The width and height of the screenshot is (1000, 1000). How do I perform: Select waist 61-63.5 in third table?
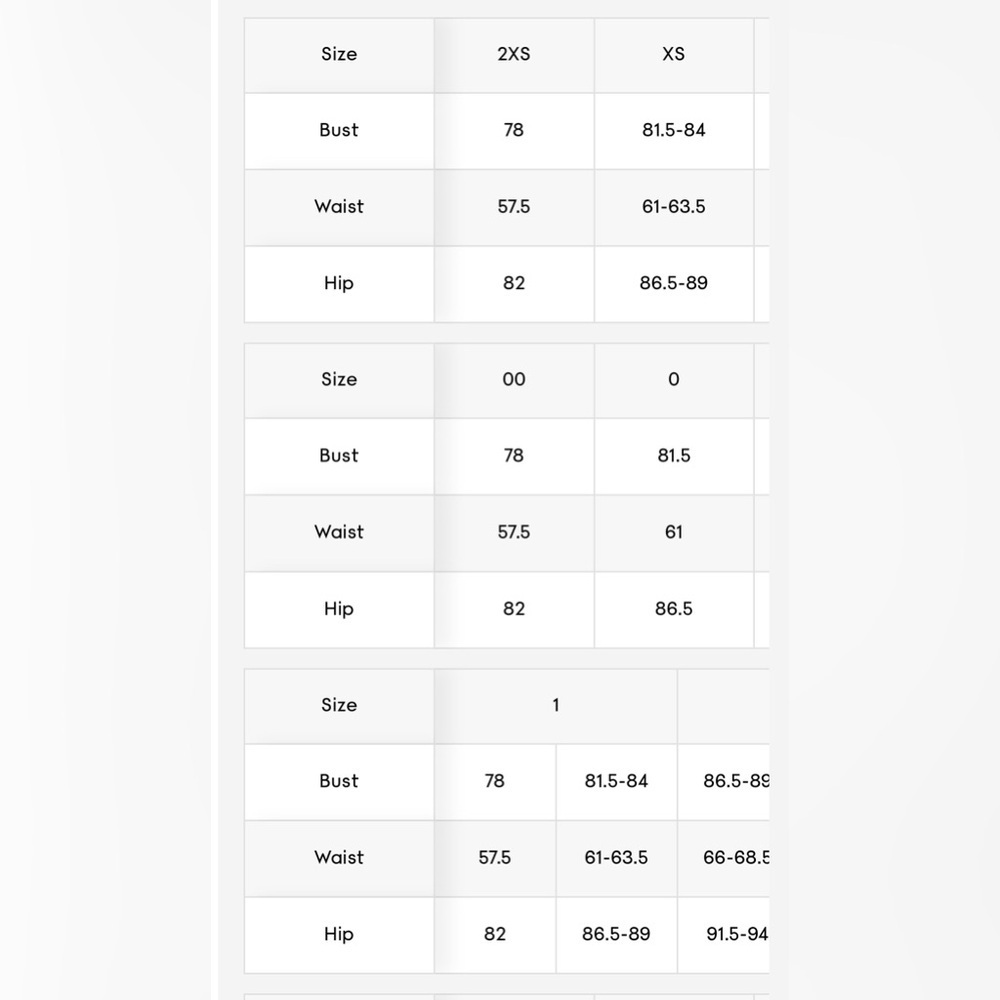click(x=616, y=858)
